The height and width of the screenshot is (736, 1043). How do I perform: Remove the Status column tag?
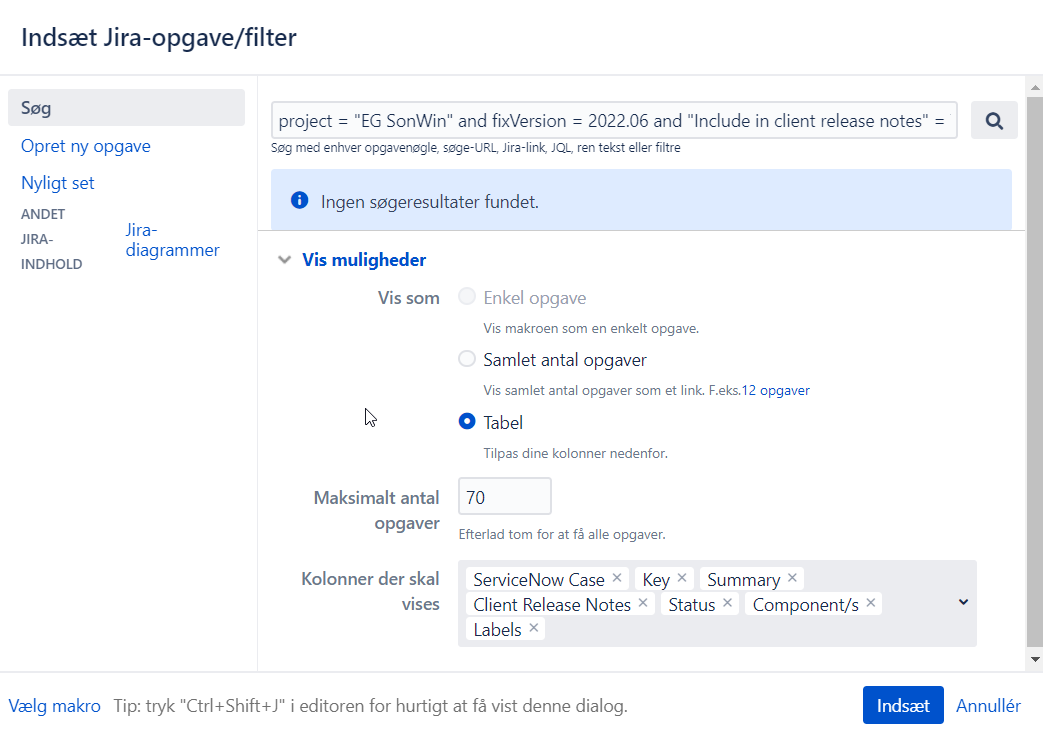[x=727, y=603]
